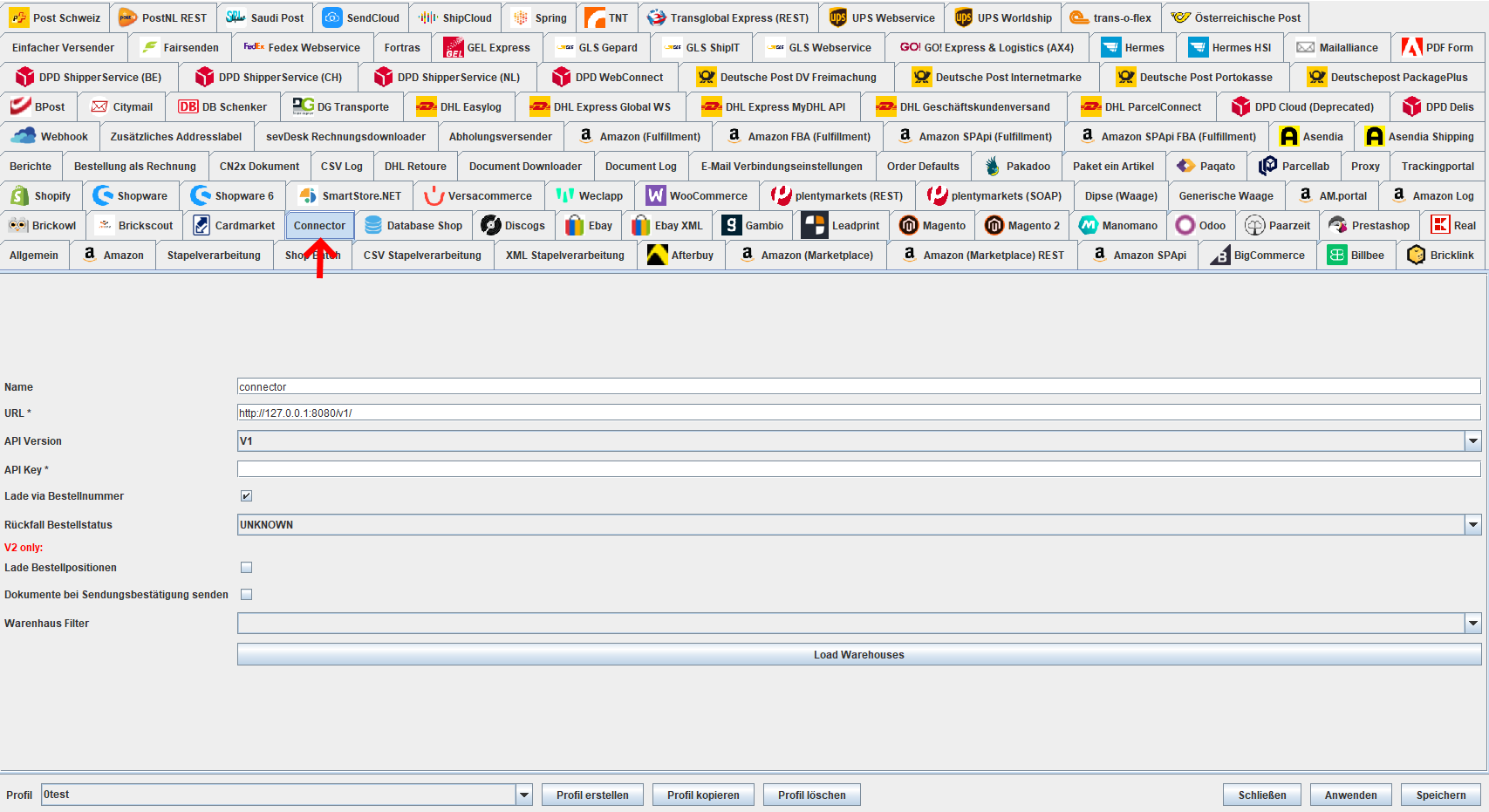Open the Leadprint icon tab
1489x812 pixels.
click(815, 225)
